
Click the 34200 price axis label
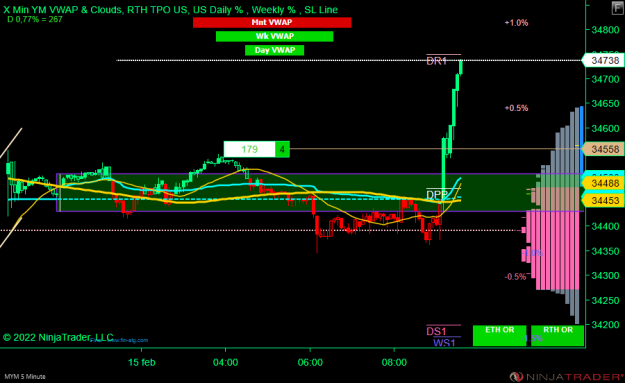click(x=605, y=325)
